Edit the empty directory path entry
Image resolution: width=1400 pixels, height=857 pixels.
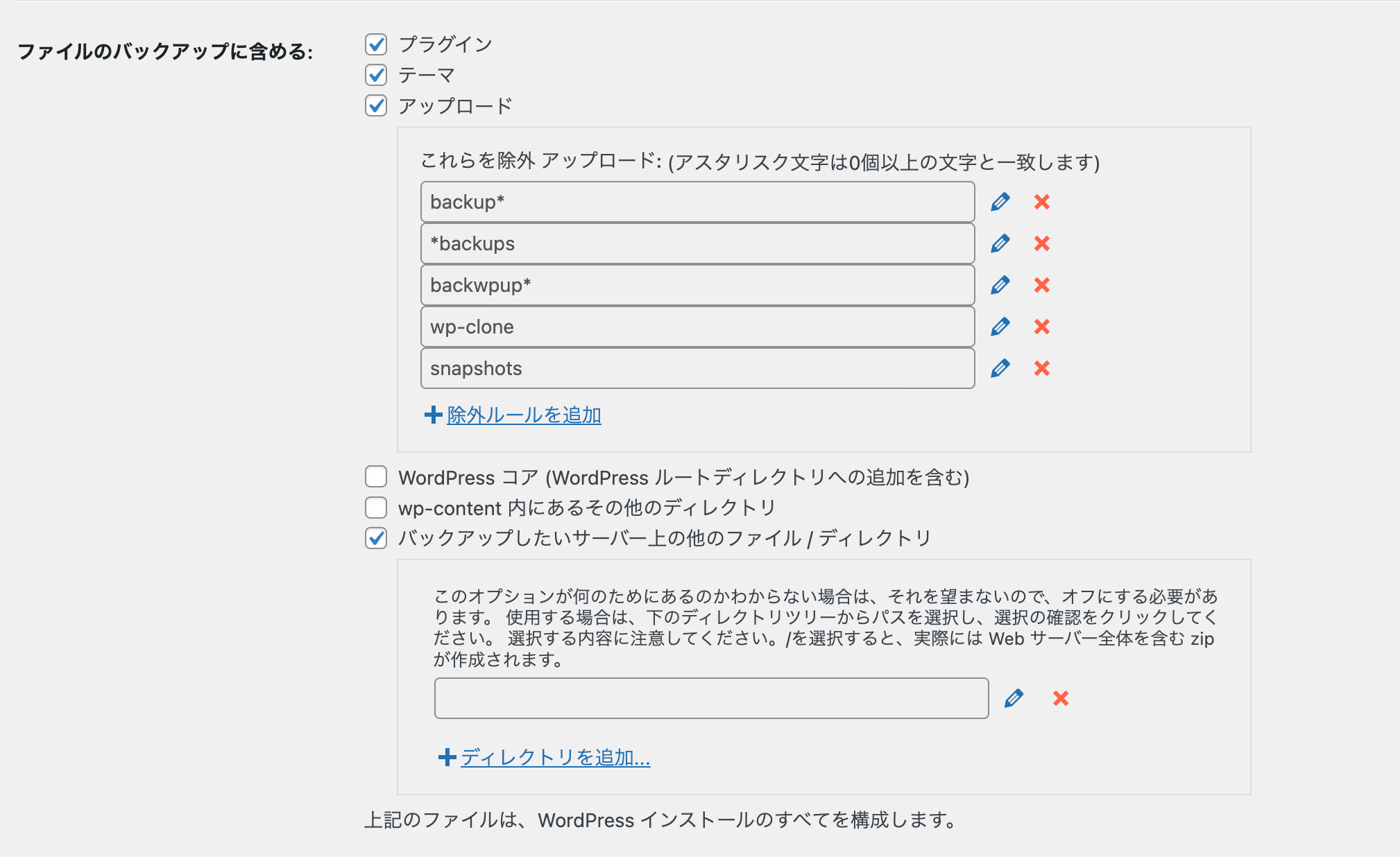tap(1014, 698)
